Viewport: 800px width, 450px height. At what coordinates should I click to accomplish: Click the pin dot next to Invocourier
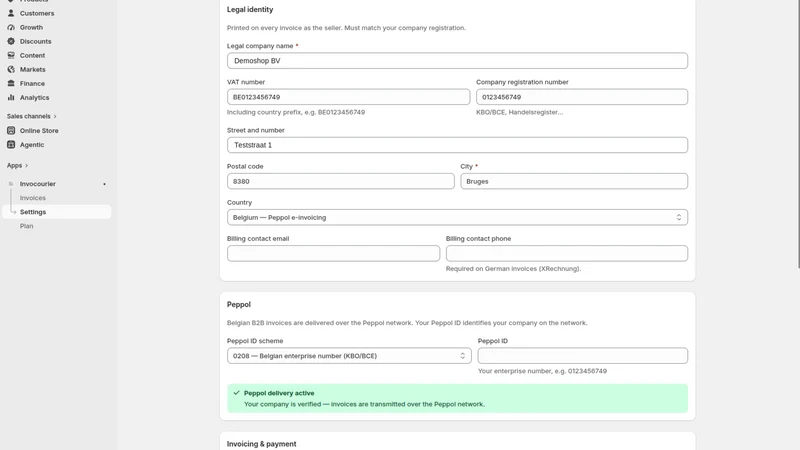click(x=105, y=184)
